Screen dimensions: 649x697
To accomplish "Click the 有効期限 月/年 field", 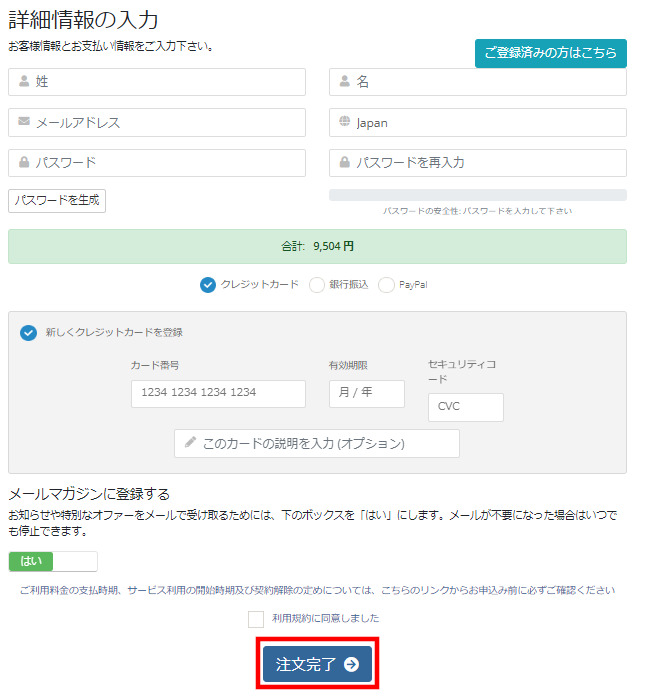I will tap(367, 393).
